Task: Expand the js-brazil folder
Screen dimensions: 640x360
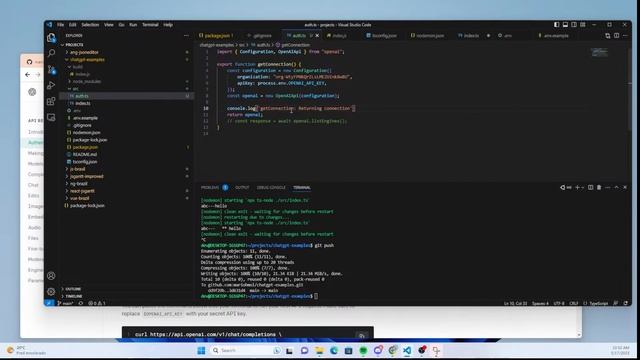Action: pyautogui.click(x=127, y=169)
